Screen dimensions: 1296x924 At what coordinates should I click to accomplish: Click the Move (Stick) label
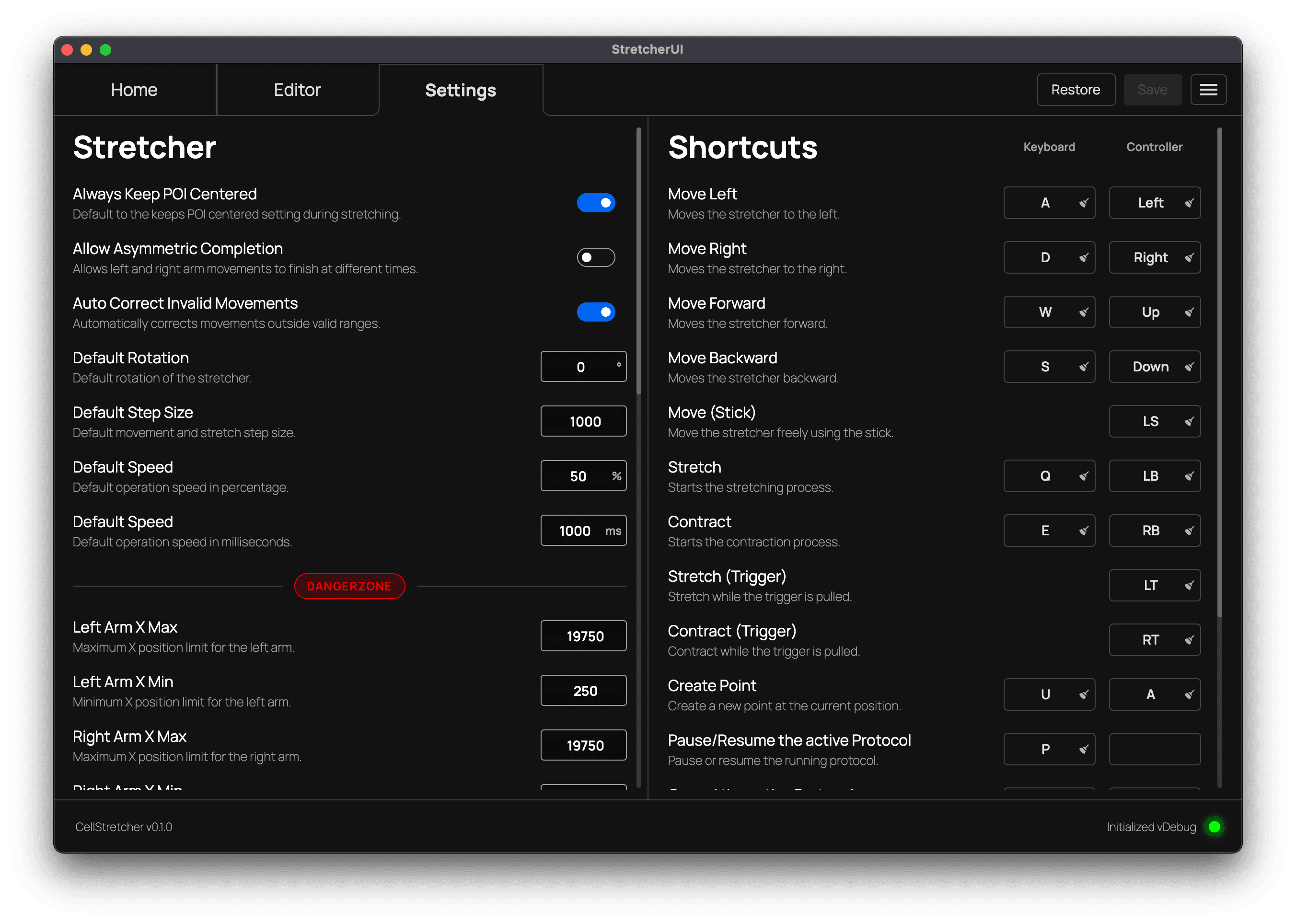(x=712, y=413)
